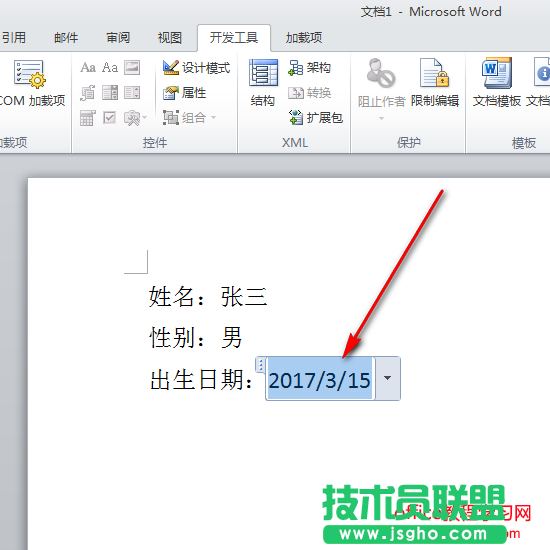Insert a rich text content control

88,67
